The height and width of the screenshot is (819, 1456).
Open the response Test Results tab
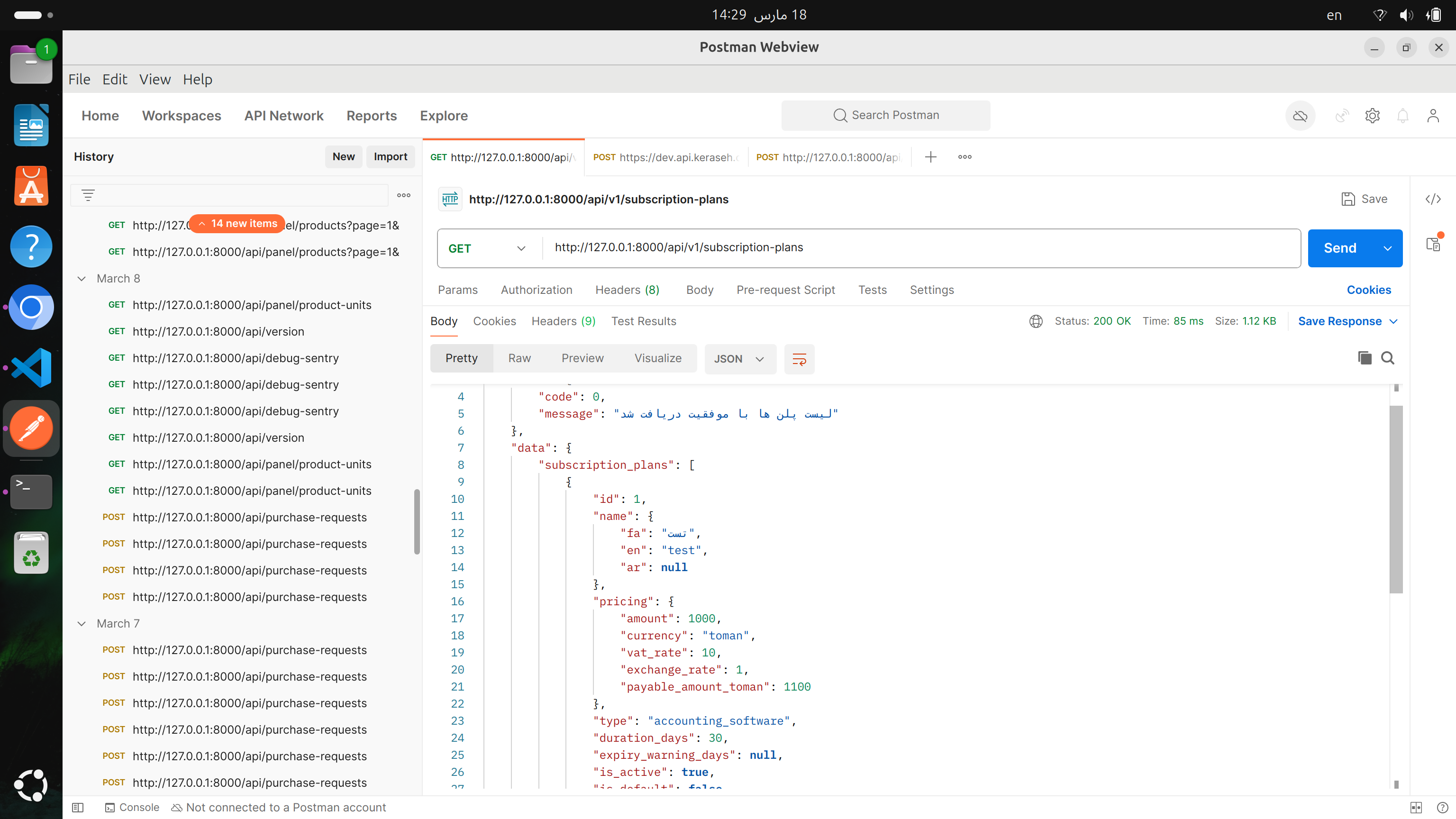[644, 321]
